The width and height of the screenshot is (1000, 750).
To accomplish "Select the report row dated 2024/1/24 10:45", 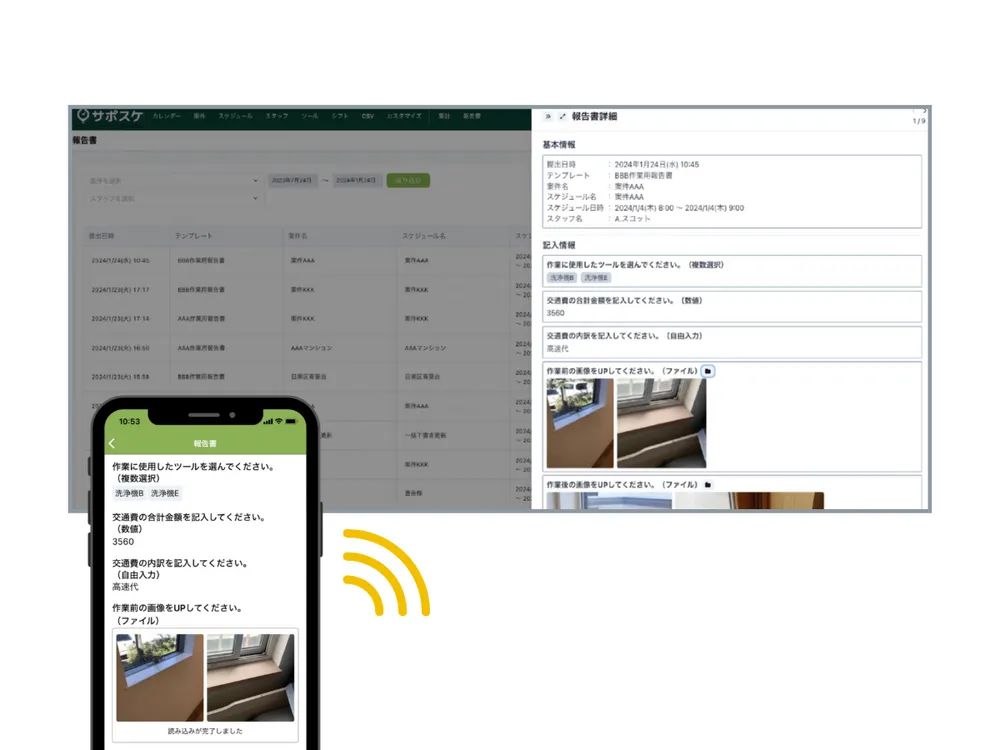I will pos(307,260).
